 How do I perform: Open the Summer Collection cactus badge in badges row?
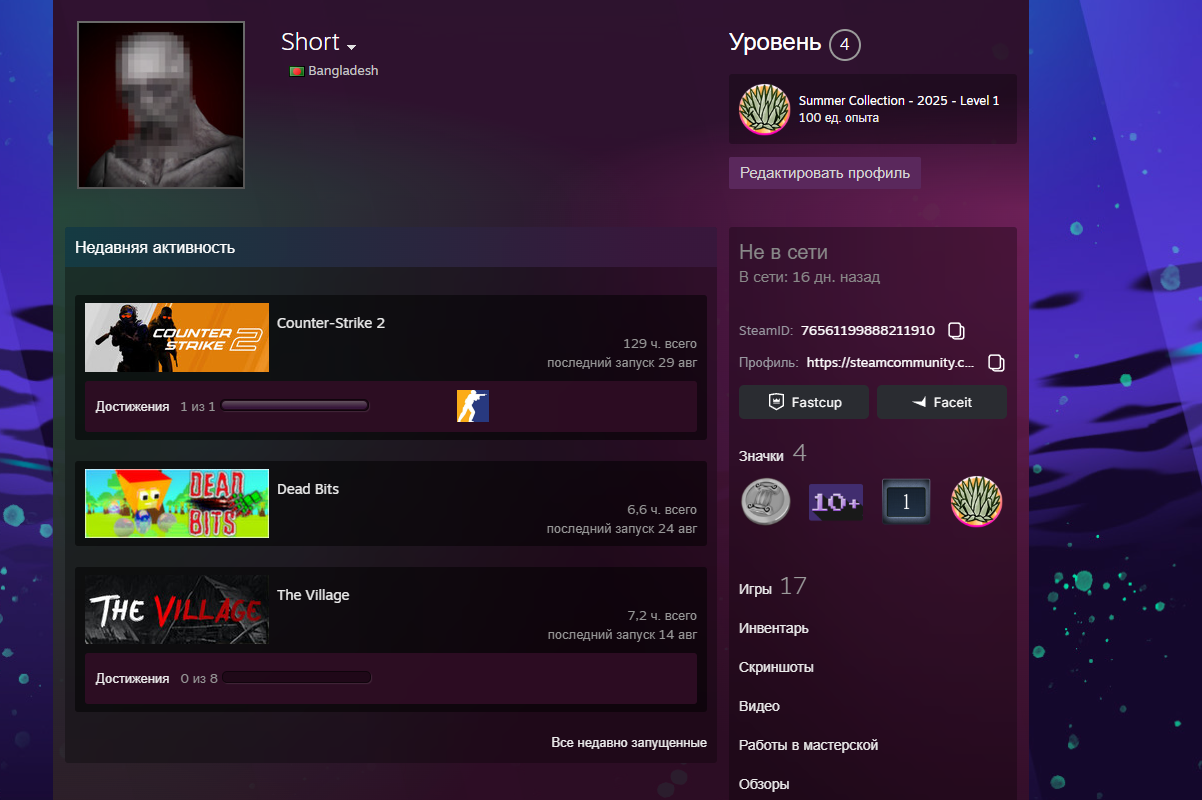point(976,501)
